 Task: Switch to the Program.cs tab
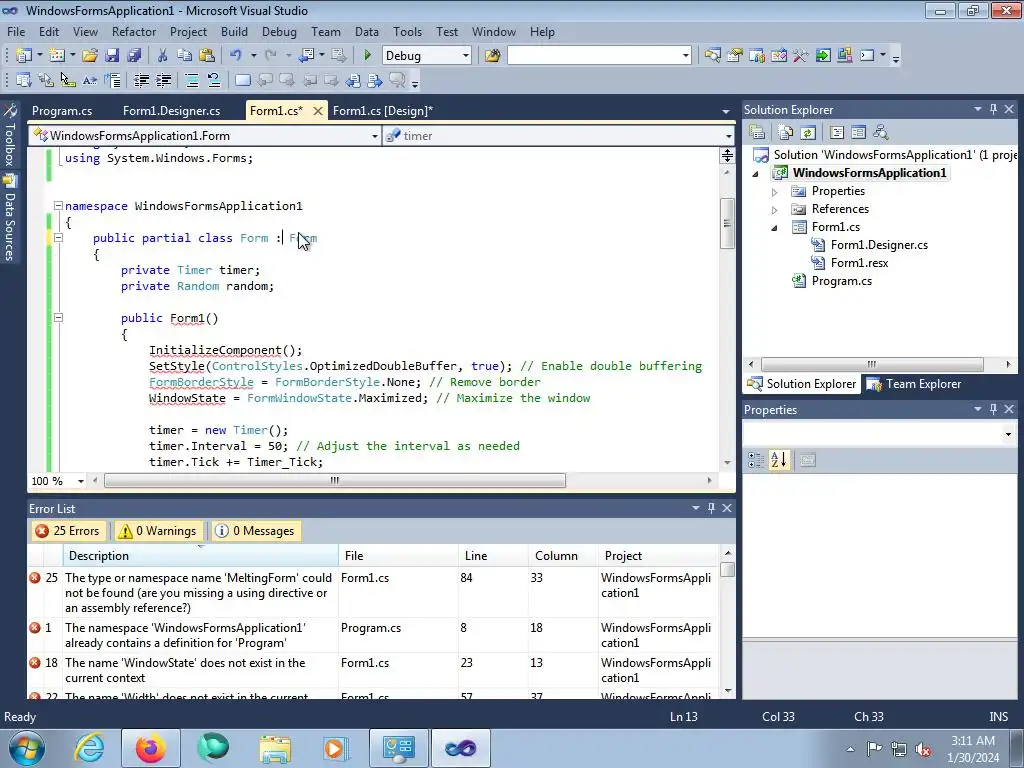[62, 111]
